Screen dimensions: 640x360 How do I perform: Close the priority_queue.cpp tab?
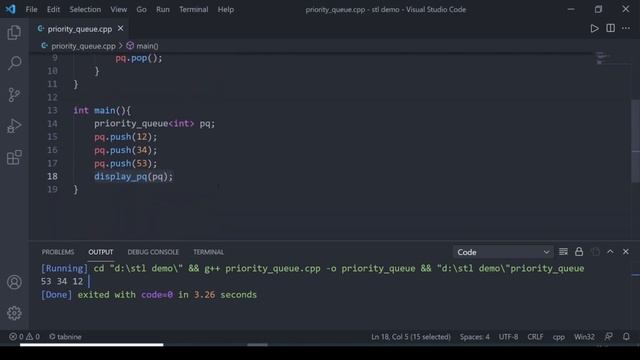tap(120, 29)
